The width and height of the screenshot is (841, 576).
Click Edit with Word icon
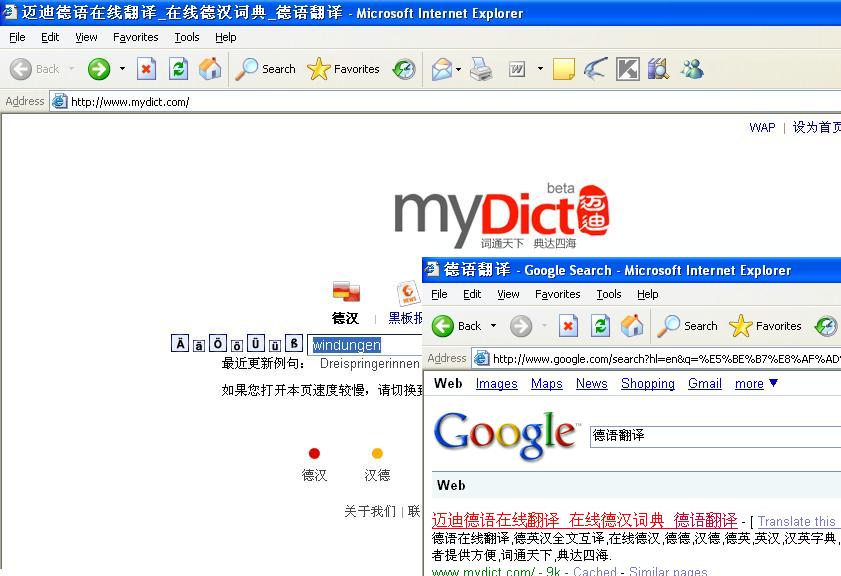point(517,69)
